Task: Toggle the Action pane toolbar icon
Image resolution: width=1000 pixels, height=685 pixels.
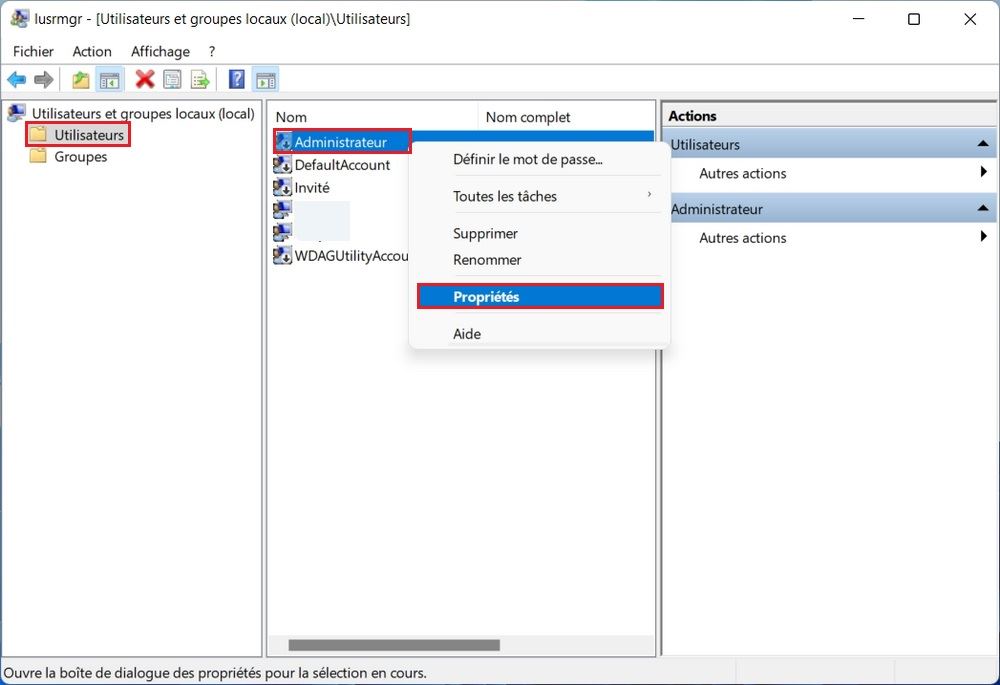Action: 265,80
